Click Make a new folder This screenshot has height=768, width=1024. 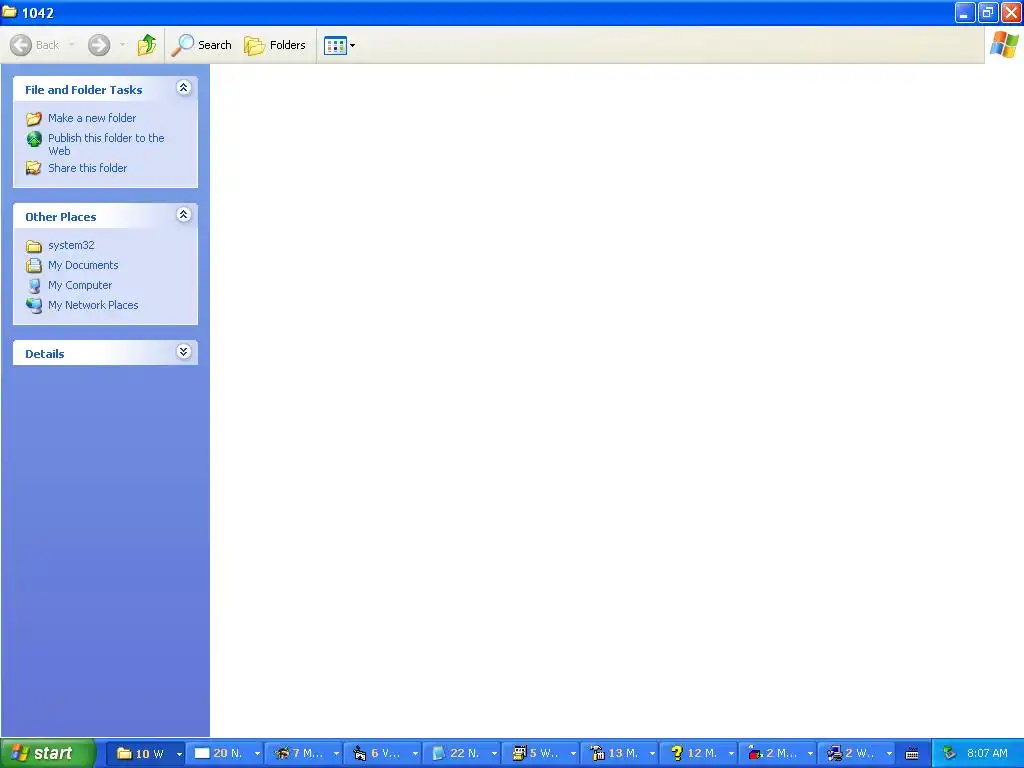click(92, 118)
